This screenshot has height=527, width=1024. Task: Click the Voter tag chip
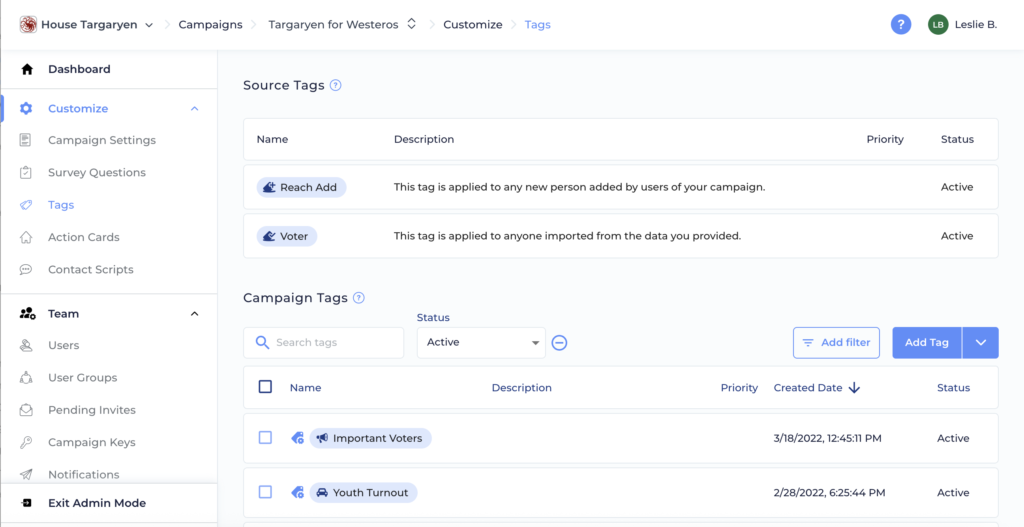[x=287, y=236]
